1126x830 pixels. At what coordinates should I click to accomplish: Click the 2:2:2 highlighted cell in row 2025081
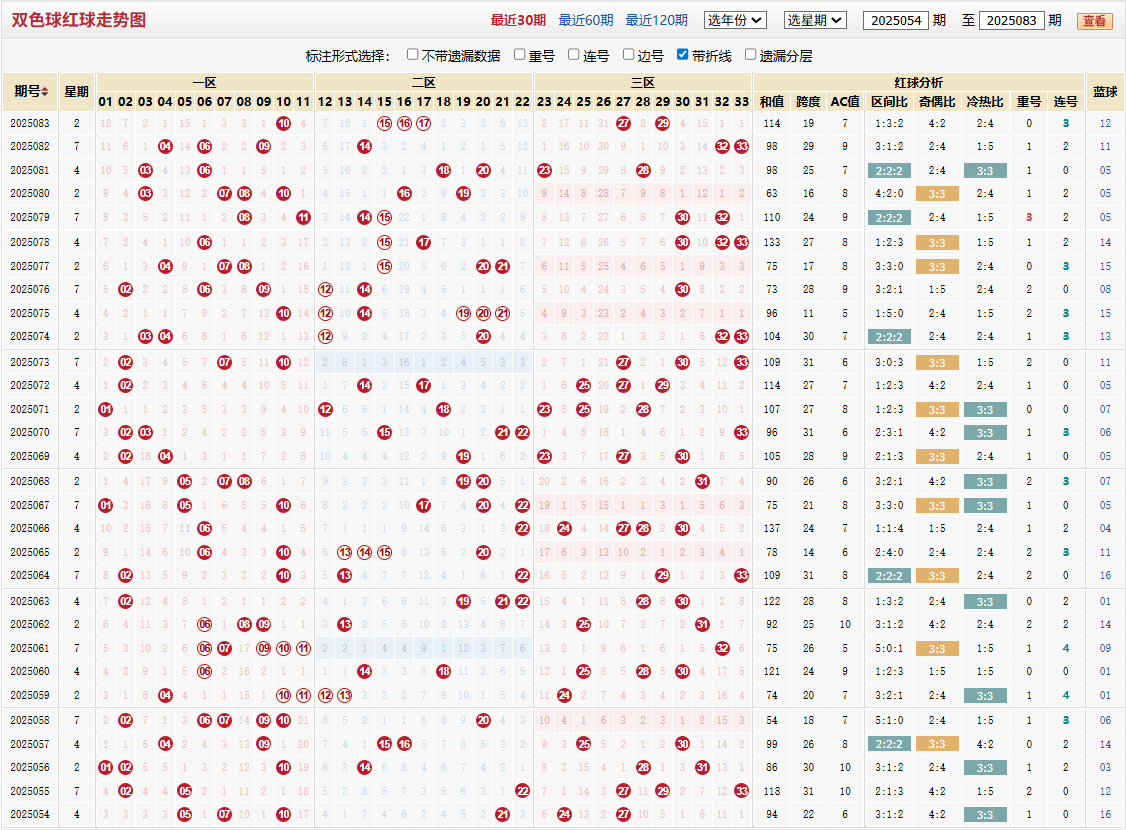(x=889, y=171)
